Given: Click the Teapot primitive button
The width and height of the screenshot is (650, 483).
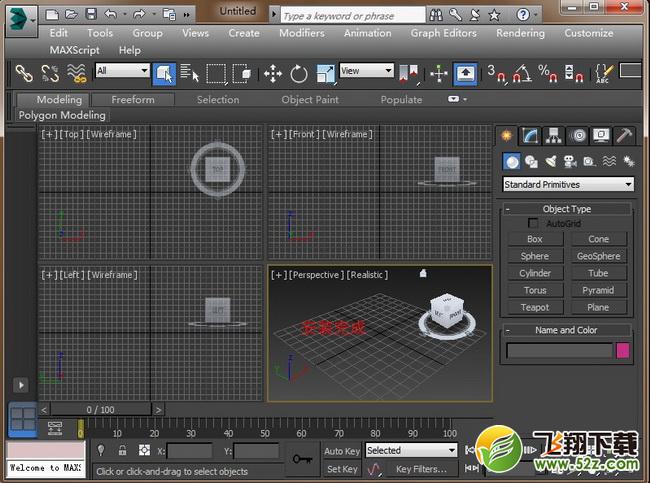Looking at the screenshot, I should pos(535,307).
